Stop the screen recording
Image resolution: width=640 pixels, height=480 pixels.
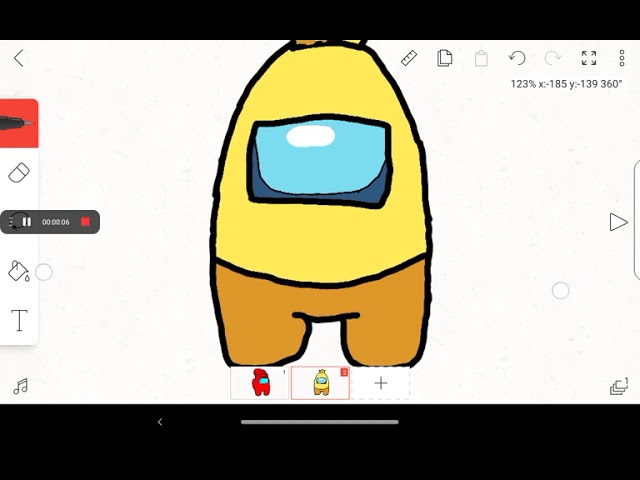[x=85, y=222]
